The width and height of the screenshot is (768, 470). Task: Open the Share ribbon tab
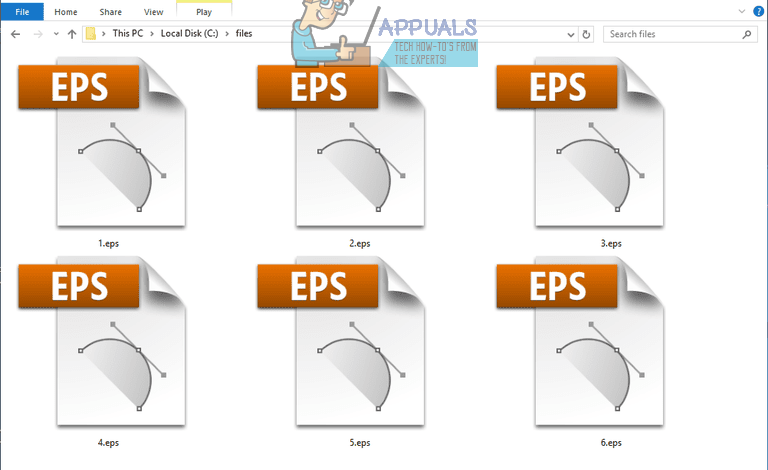tap(111, 12)
